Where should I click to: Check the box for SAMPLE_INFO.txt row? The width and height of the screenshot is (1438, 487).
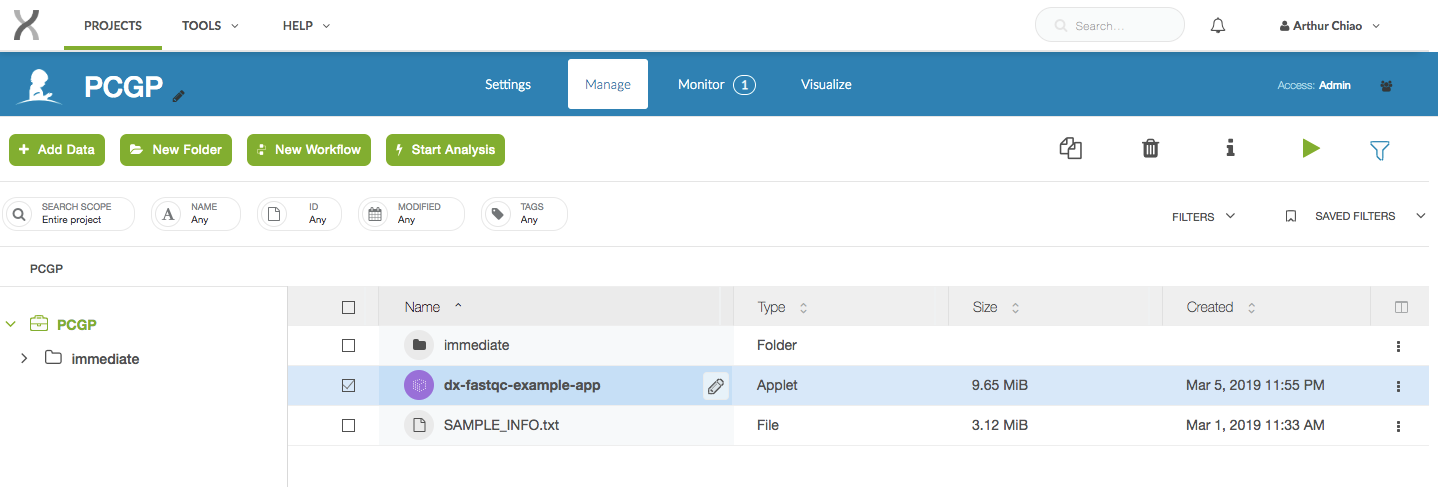[348, 425]
